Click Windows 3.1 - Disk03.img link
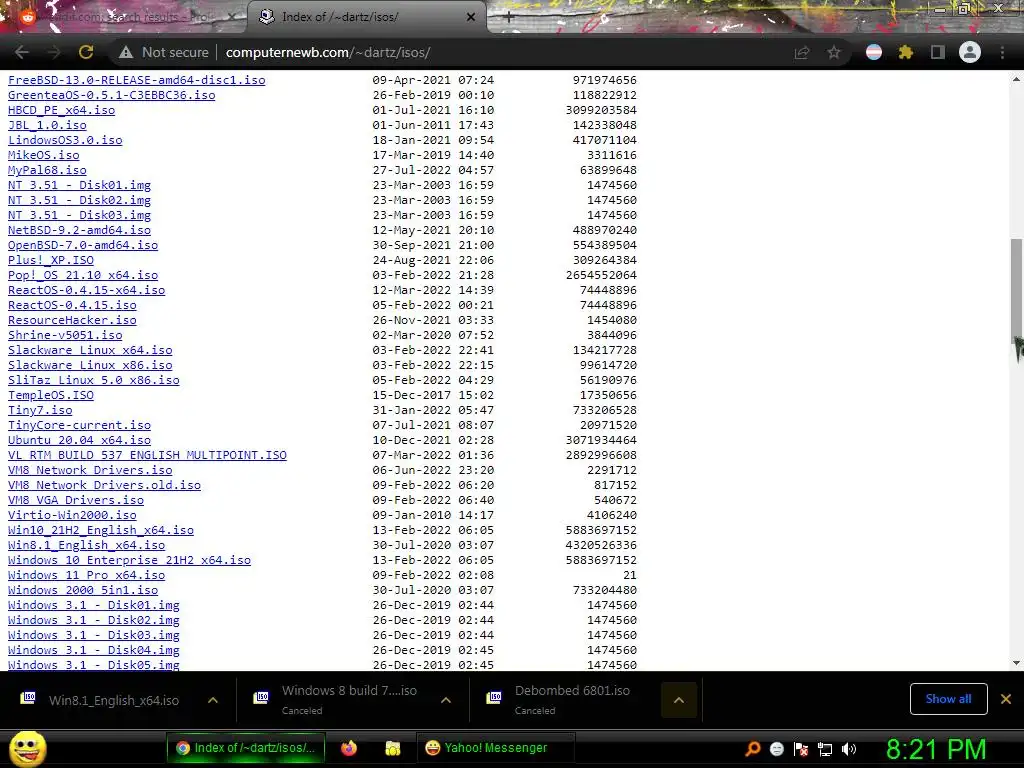This screenshot has width=1024, height=768. [x=93, y=636]
